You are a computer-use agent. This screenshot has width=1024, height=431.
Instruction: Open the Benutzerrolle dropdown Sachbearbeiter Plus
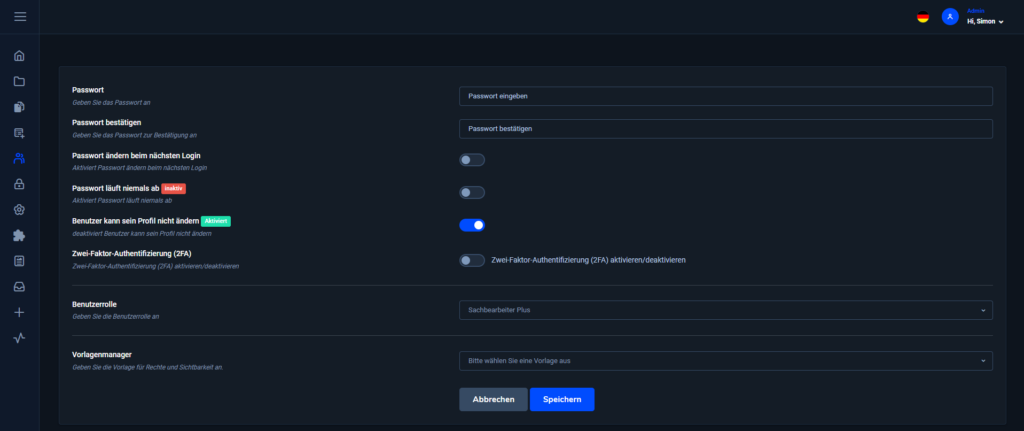(x=726, y=310)
